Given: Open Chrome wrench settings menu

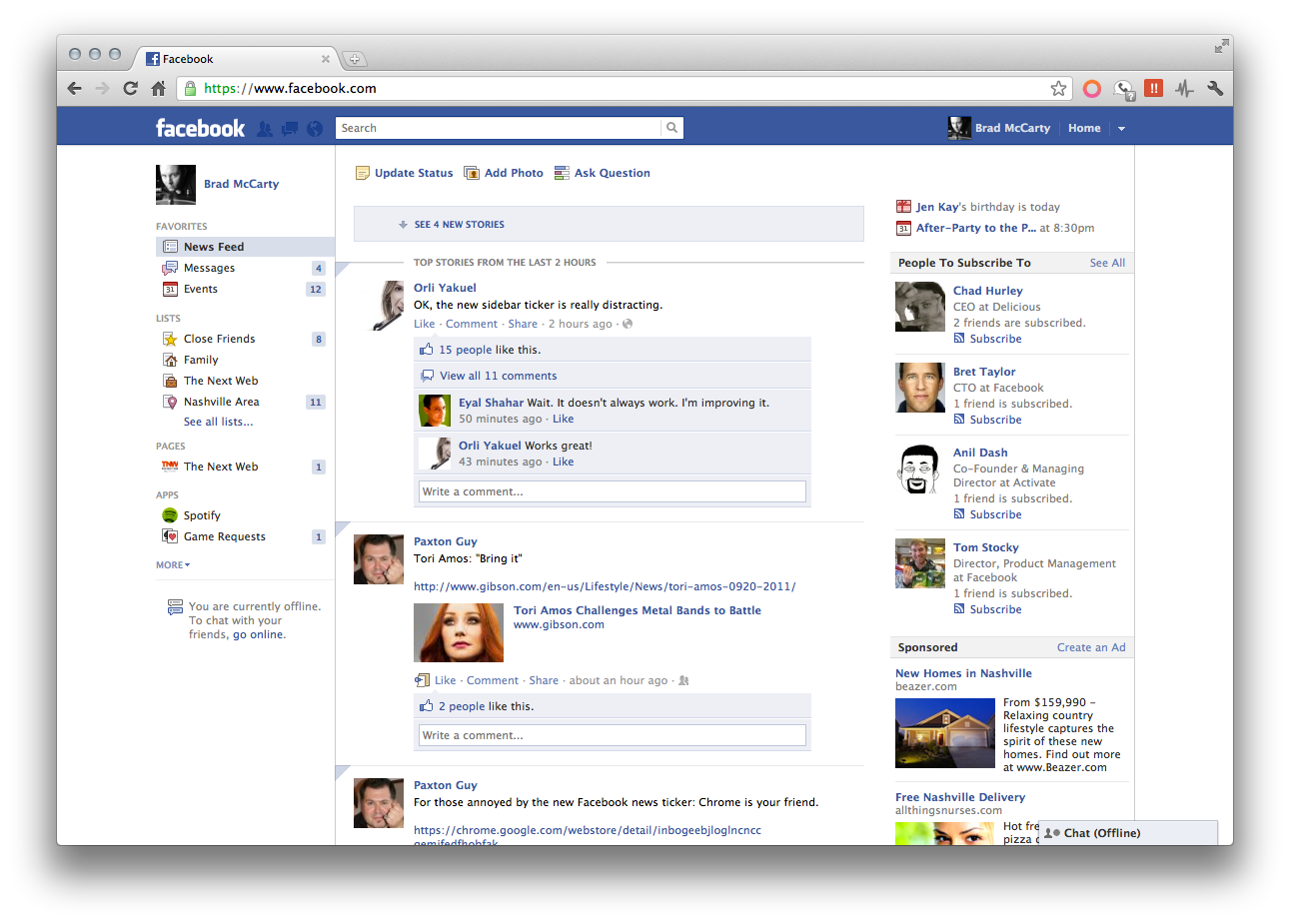Looking at the screenshot, I should point(1215,88).
